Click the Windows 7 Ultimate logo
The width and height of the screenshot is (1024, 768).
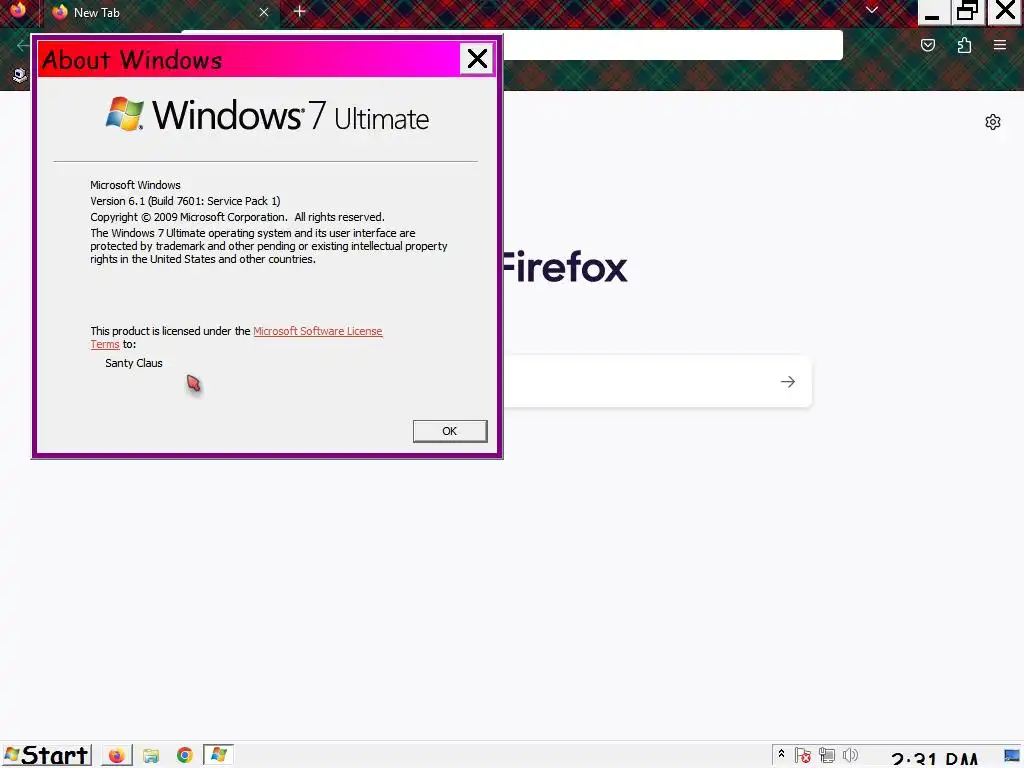(267, 116)
